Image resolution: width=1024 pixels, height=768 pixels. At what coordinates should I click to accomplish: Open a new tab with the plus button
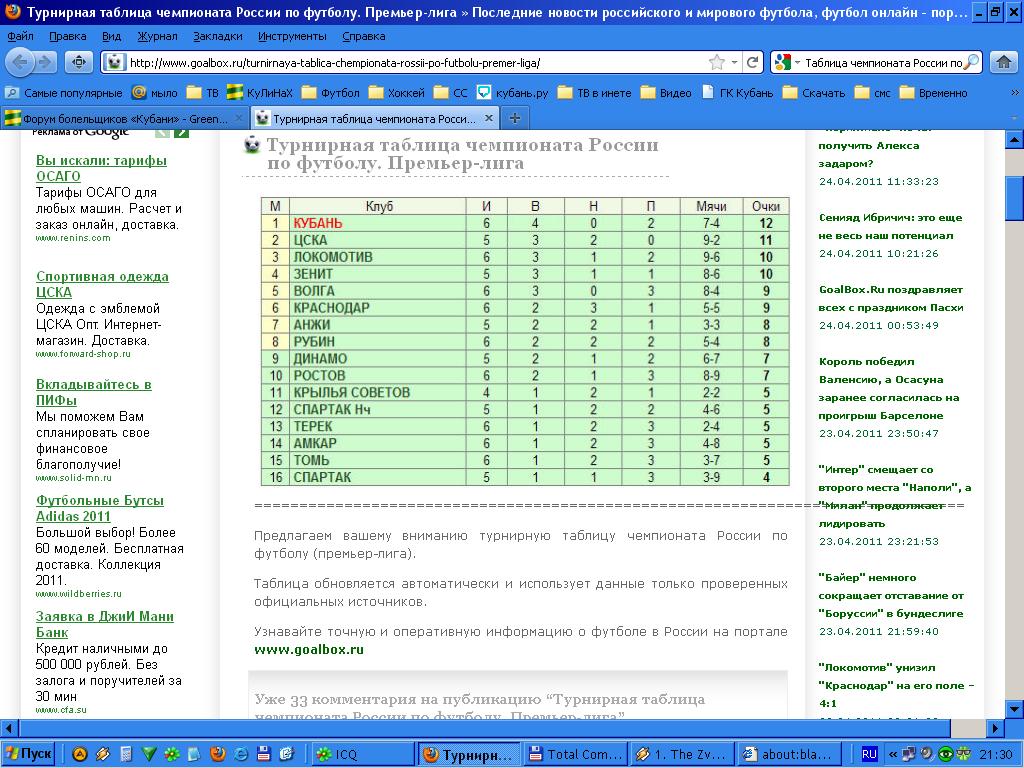coord(515,118)
